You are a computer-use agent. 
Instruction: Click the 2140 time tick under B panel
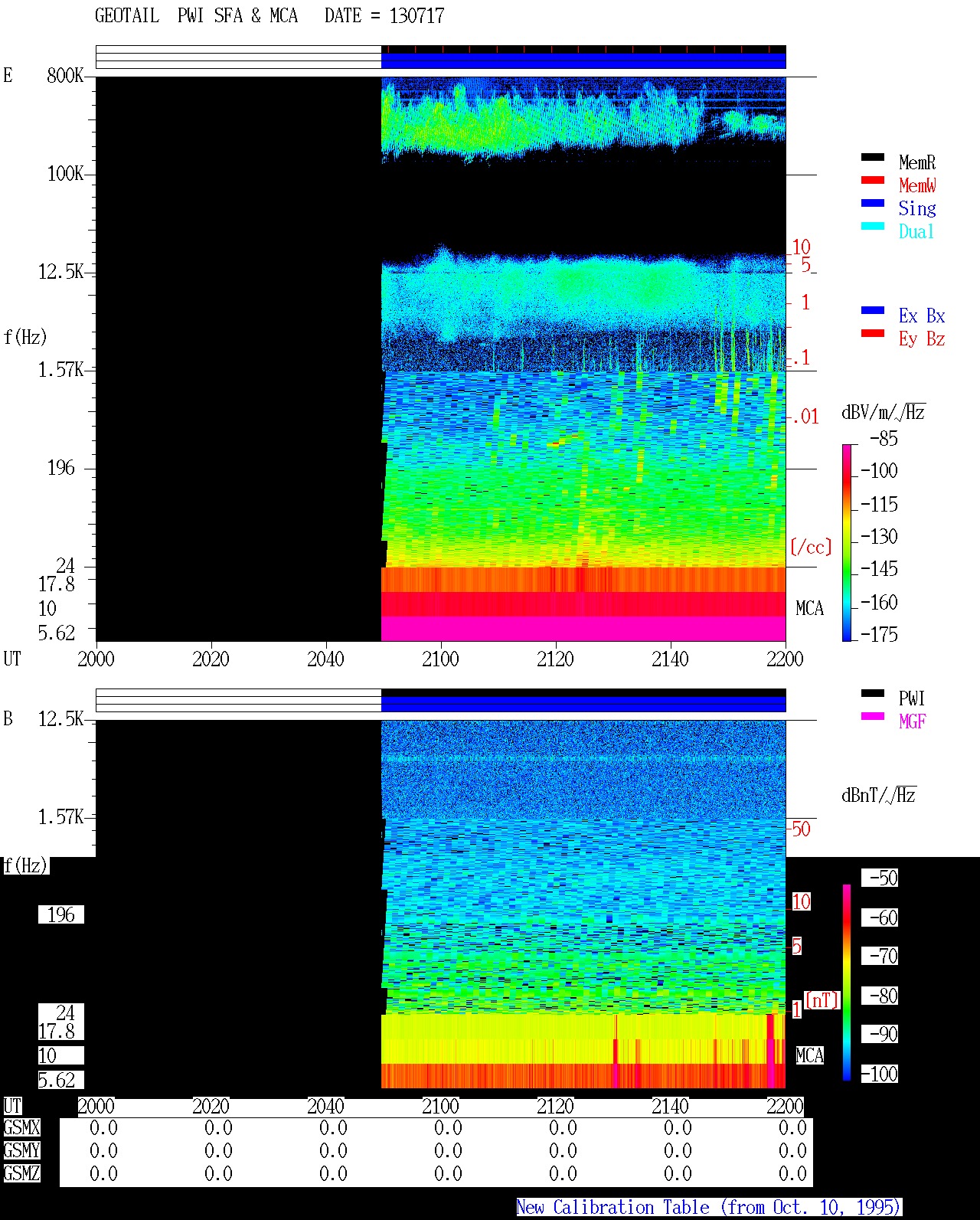(x=670, y=1107)
